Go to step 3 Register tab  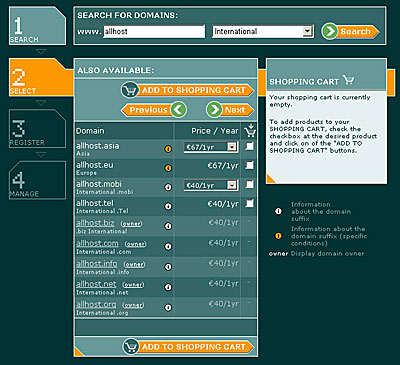[x=37, y=129]
